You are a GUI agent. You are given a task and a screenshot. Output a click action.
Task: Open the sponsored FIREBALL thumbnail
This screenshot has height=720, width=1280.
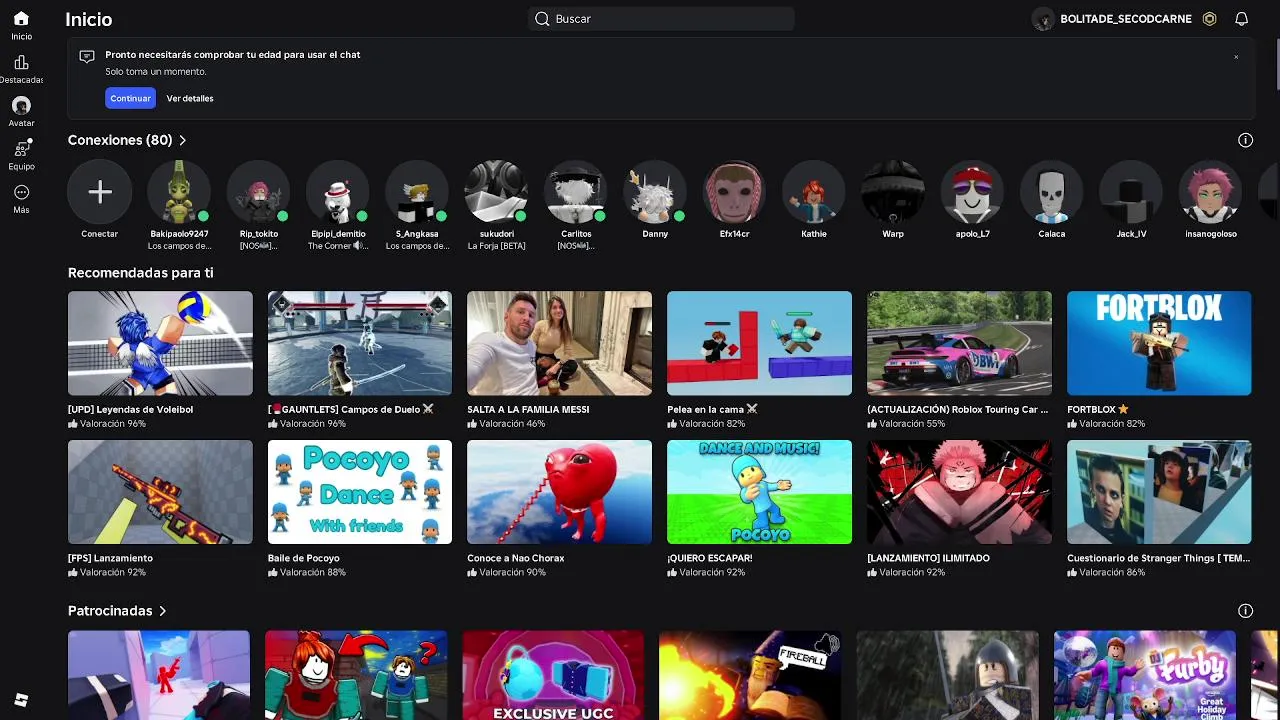tap(750, 675)
